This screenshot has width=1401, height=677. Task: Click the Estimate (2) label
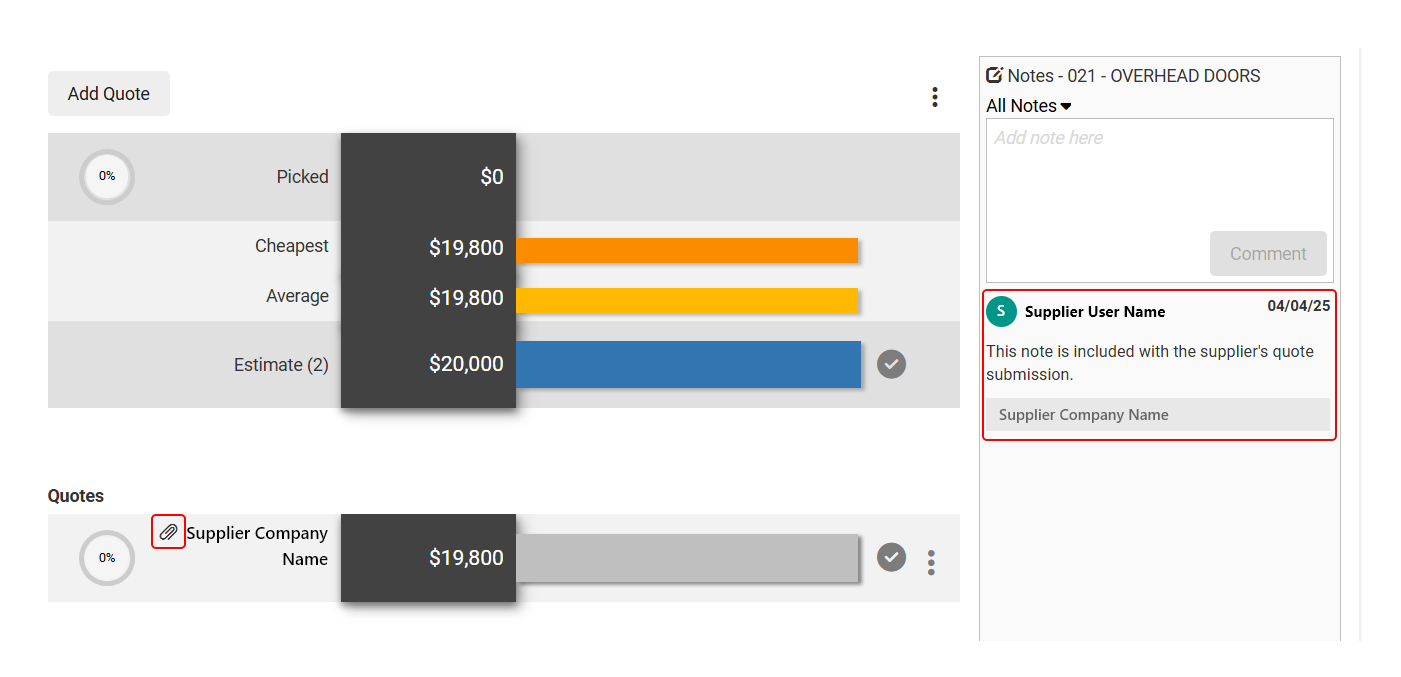281,365
